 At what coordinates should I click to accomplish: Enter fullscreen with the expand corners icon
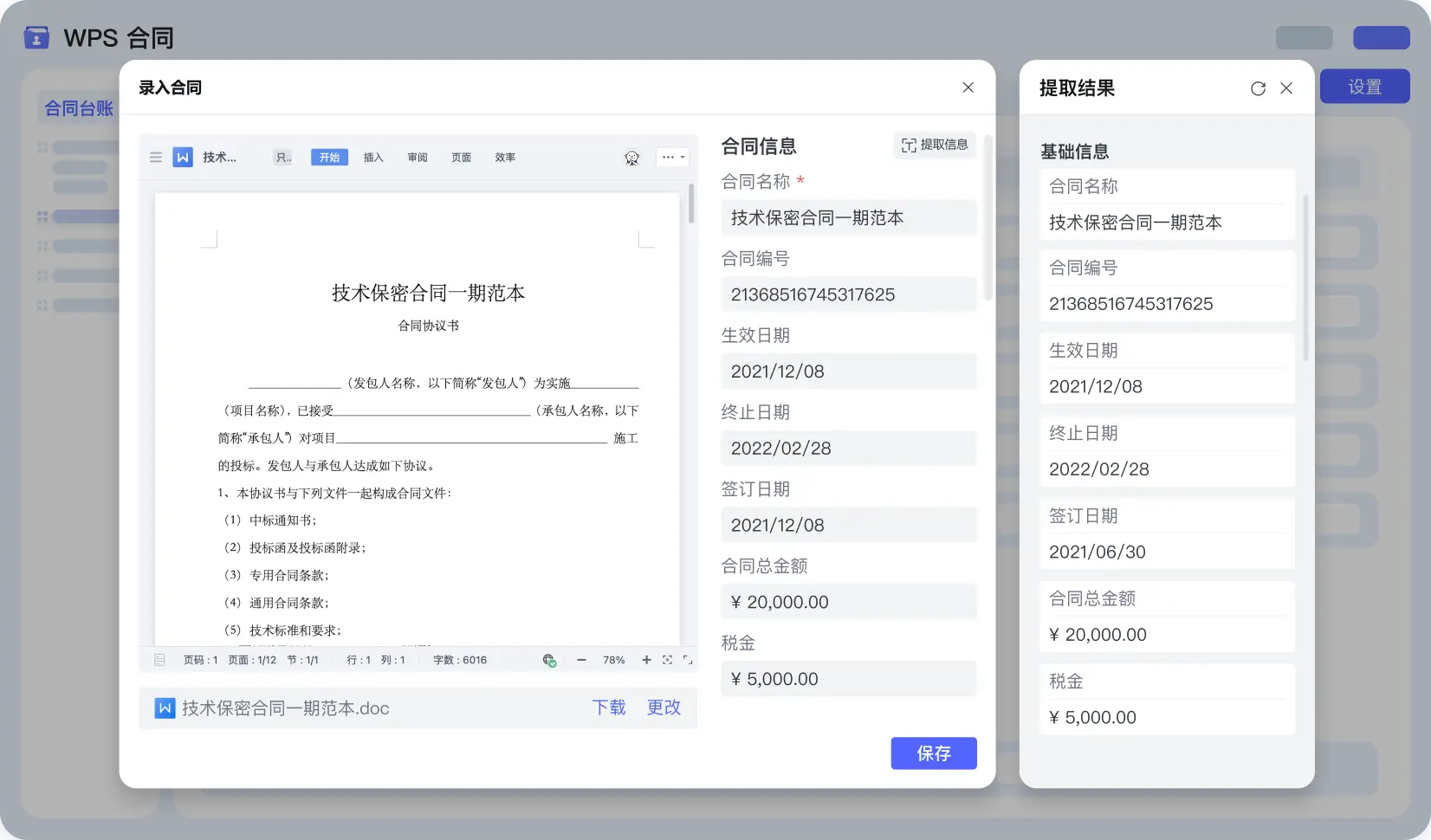[x=688, y=660]
